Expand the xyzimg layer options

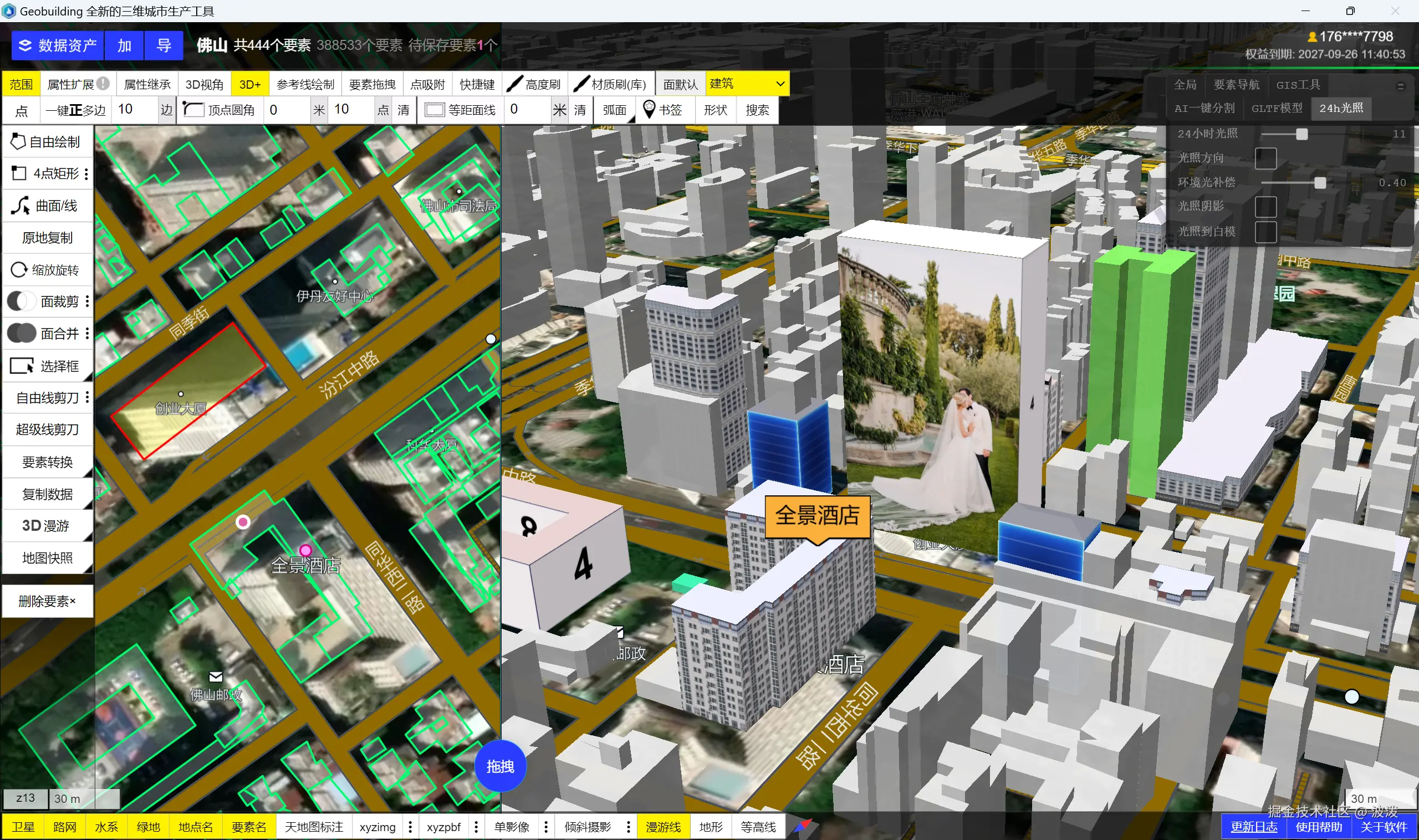pyautogui.click(x=411, y=827)
